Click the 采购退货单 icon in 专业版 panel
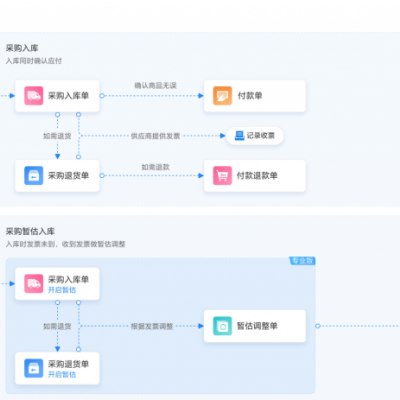The width and height of the screenshot is (400, 400). (34, 368)
